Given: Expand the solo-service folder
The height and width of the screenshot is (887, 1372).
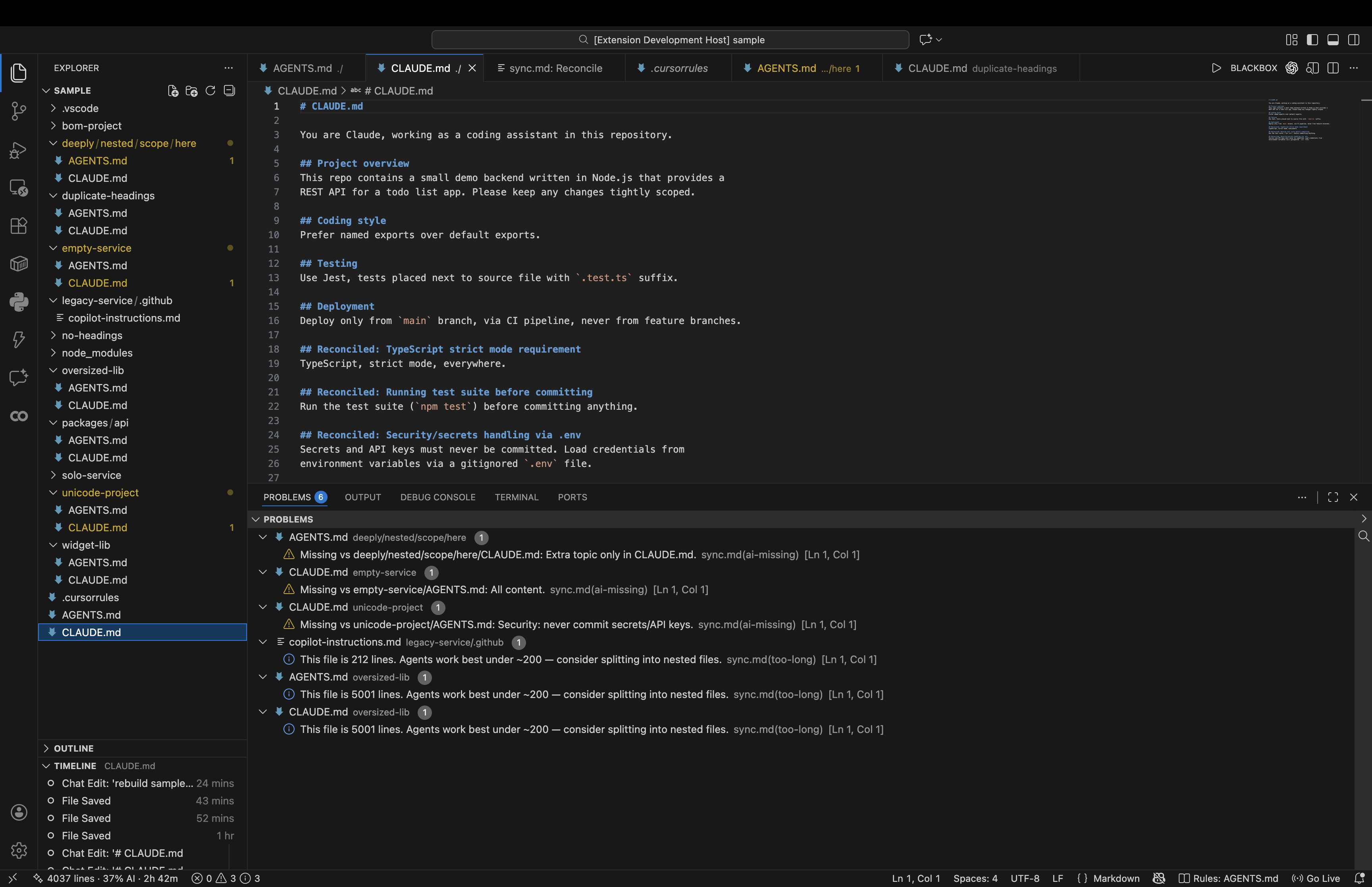Looking at the screenshot, I should tap(142, 475).
